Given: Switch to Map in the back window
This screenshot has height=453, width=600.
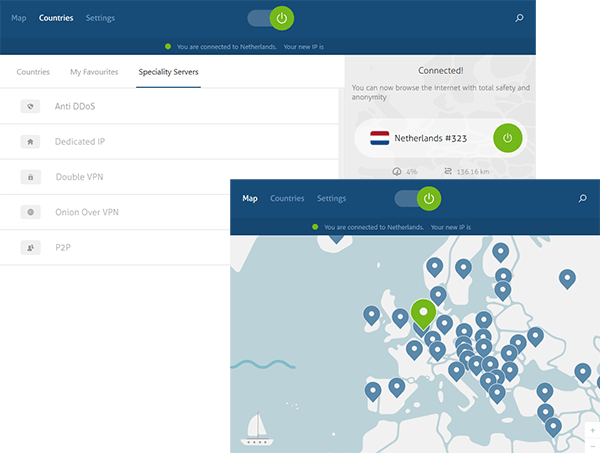Looking at the screenshot, I should click(x=19, y=18).
